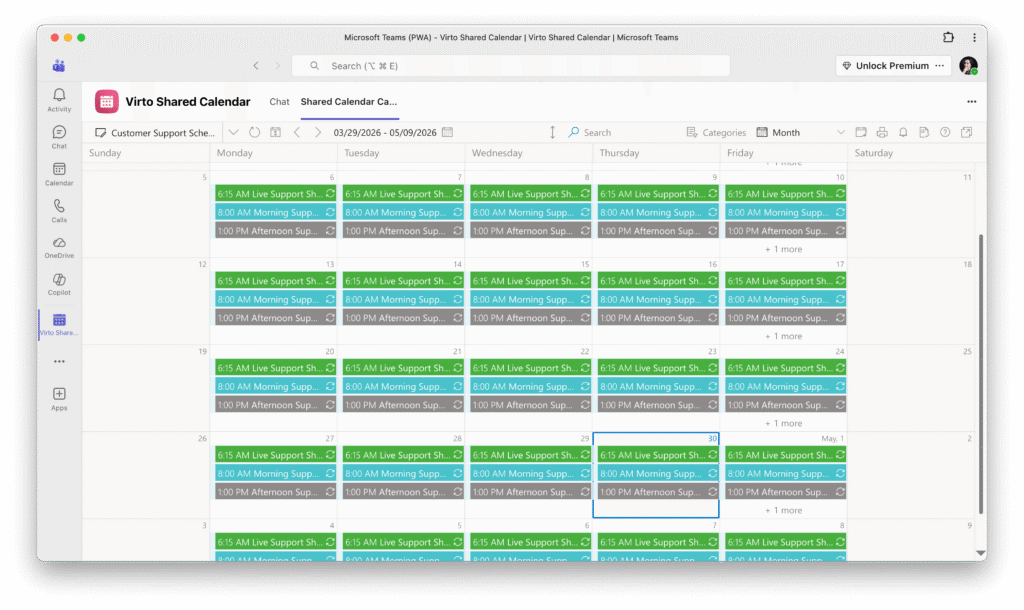Click the calendar's vertical scrollbar
This screenshot has height=610, width=1024.
(x=980, y=374)
